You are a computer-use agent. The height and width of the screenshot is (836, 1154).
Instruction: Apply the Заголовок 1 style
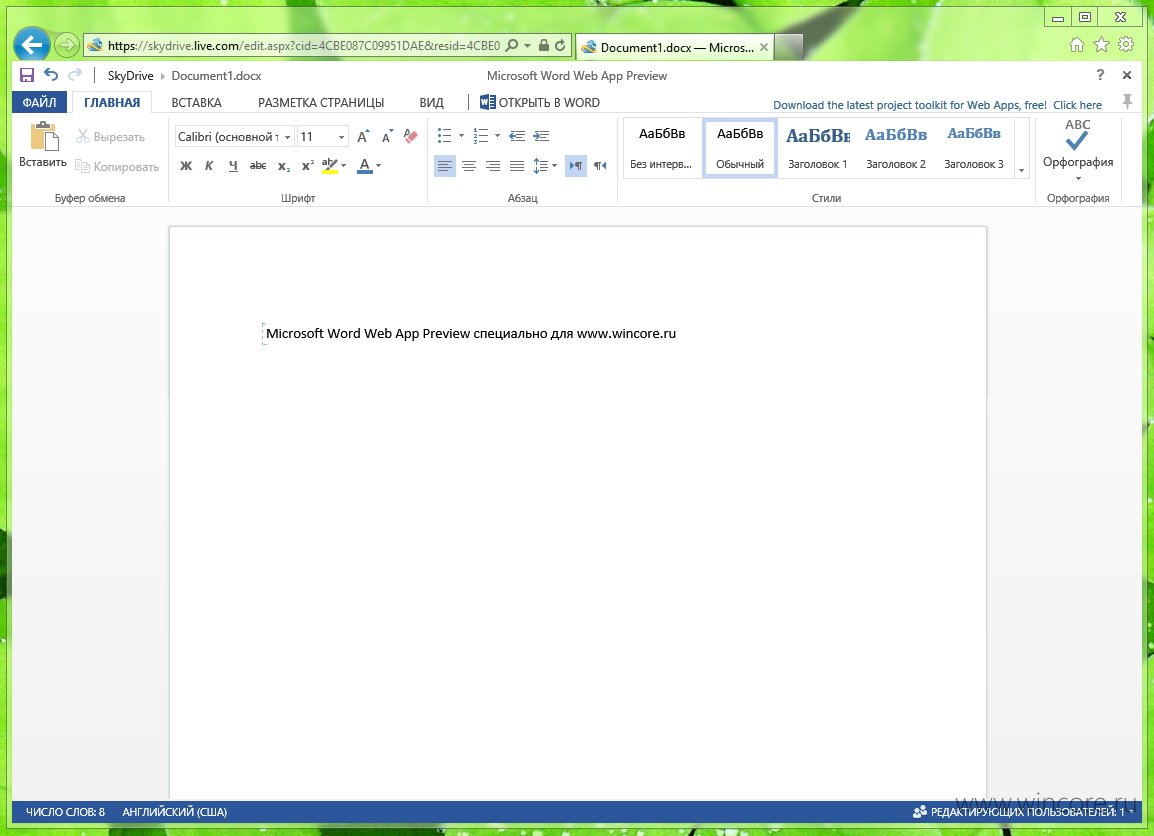(x=818, y=148)
